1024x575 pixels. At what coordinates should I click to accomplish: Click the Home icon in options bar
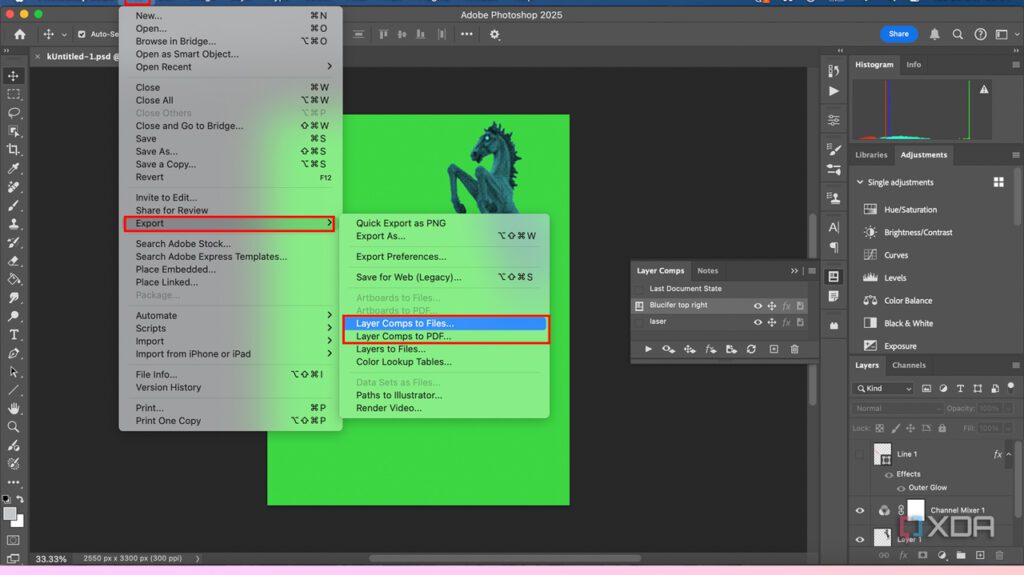(x=20, y=34)
